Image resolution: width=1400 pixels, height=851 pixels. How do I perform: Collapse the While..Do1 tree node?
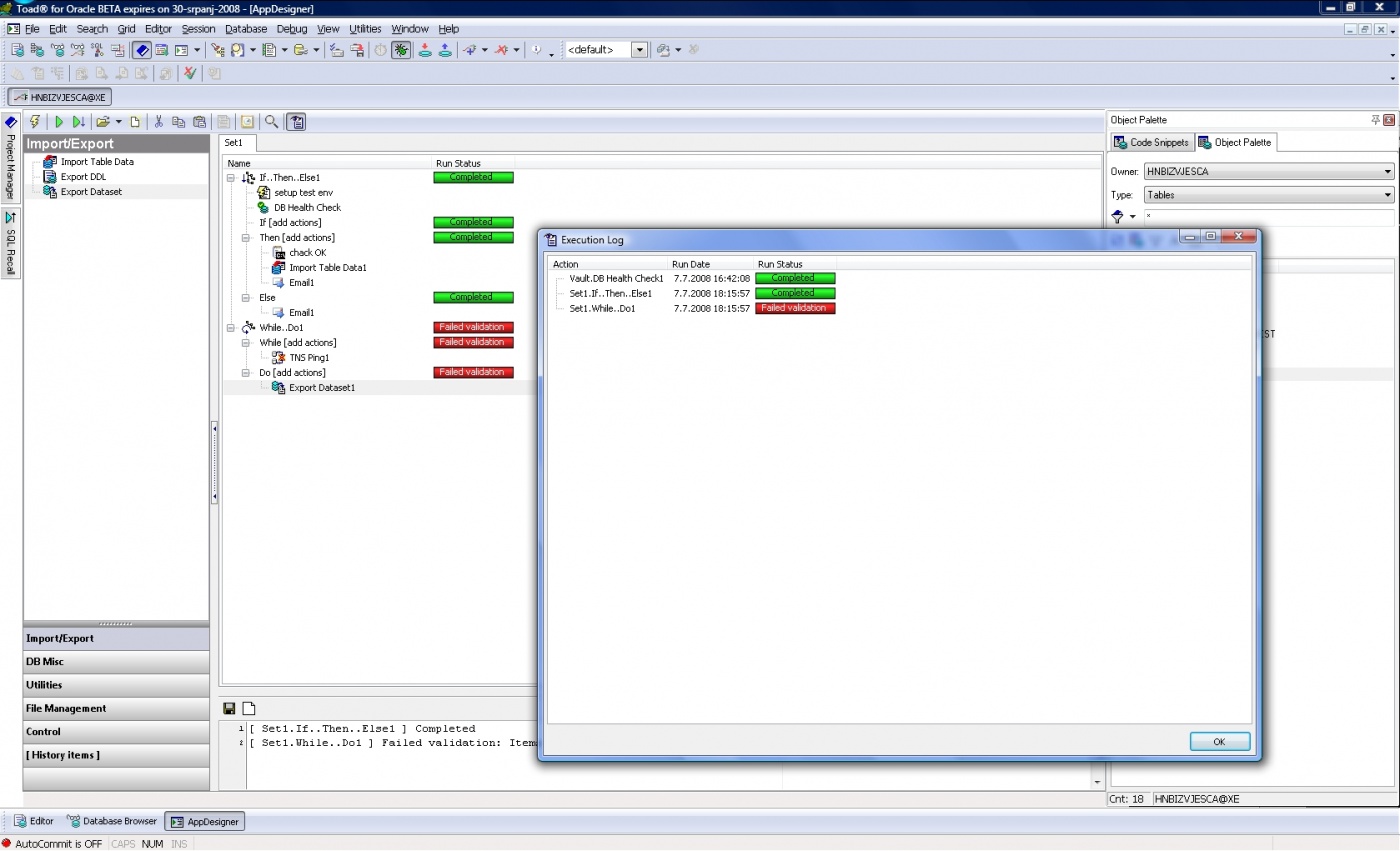point(231,328)
